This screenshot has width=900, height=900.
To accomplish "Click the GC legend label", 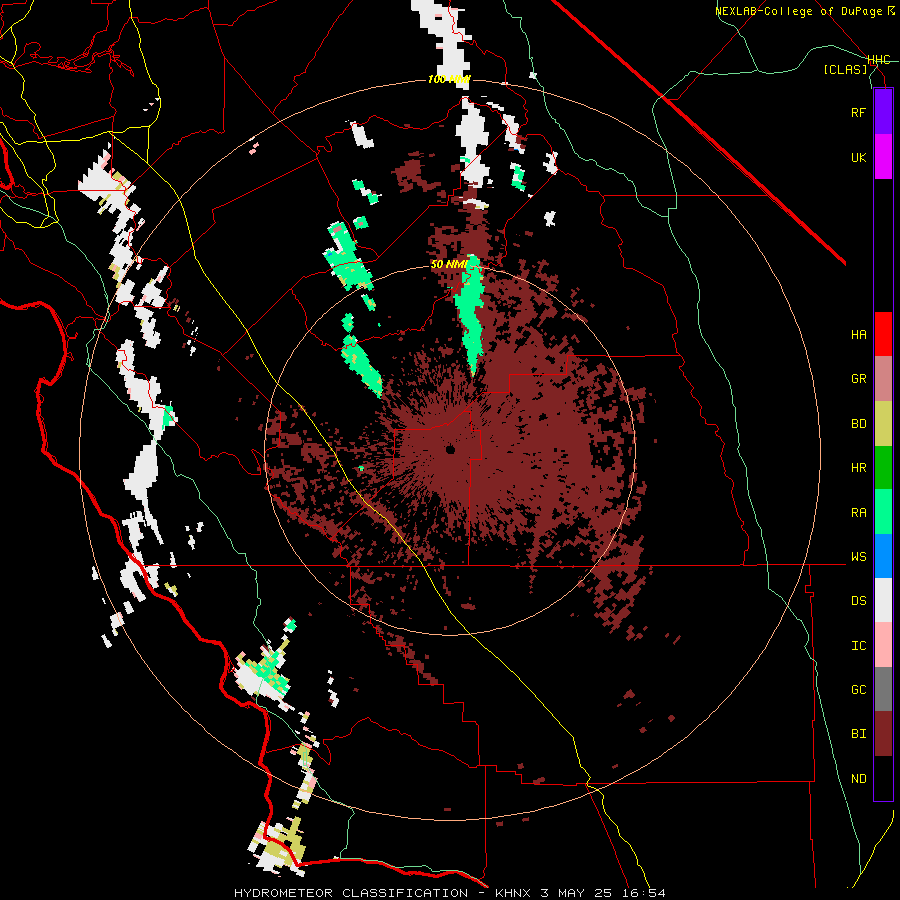I will (x=858, y=690).
